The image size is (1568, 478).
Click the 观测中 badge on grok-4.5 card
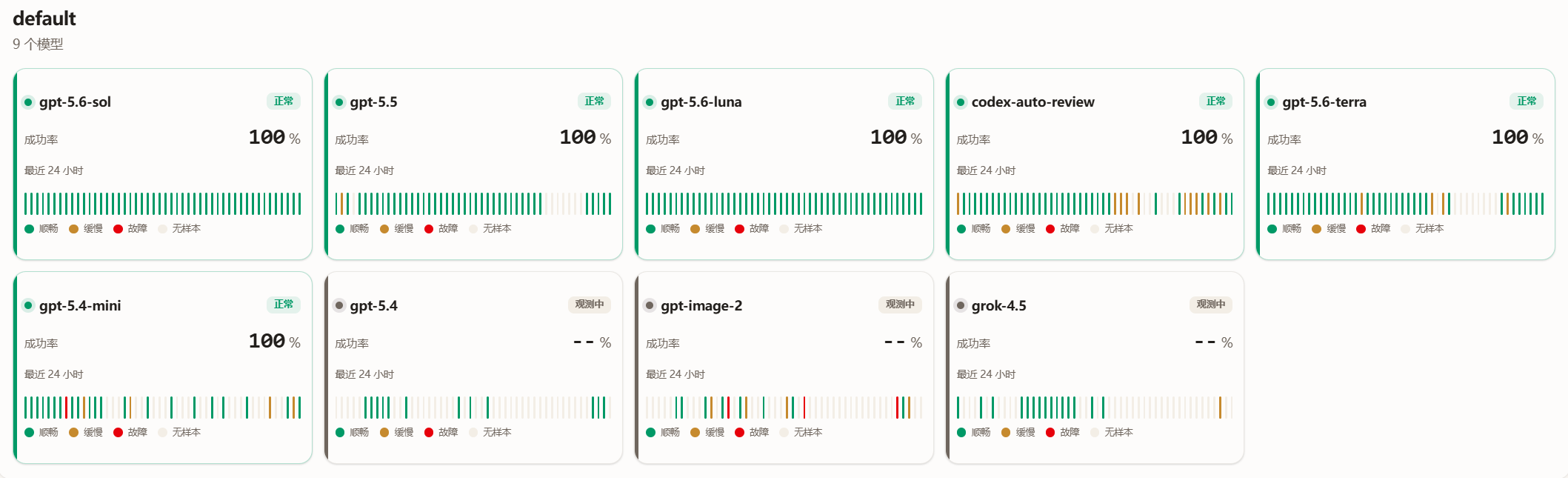coord(1211,305)
